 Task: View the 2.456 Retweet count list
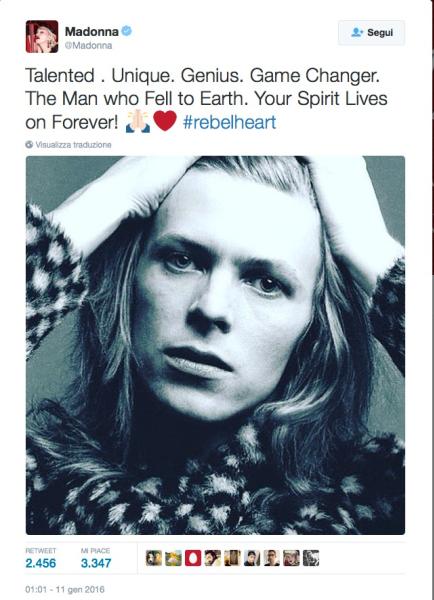coord(41,558)
